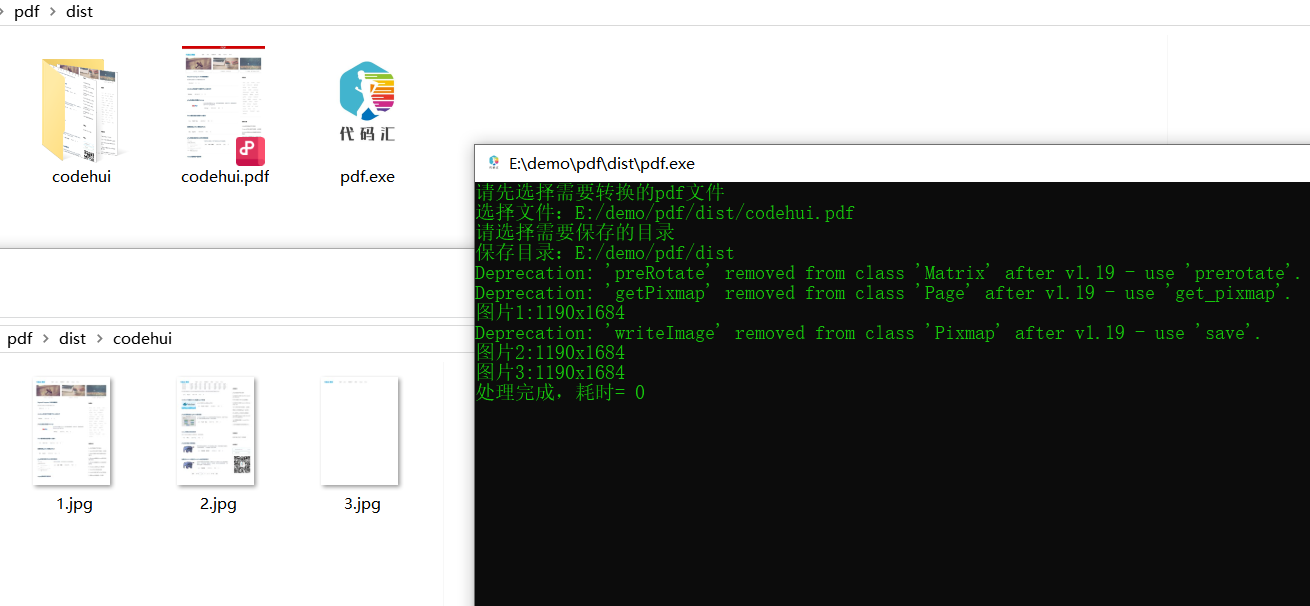The height and width of the screenshot is (606, 1310).
Task: Select the 3.jpg image thumbnail
Action: (x=360, y=430)
